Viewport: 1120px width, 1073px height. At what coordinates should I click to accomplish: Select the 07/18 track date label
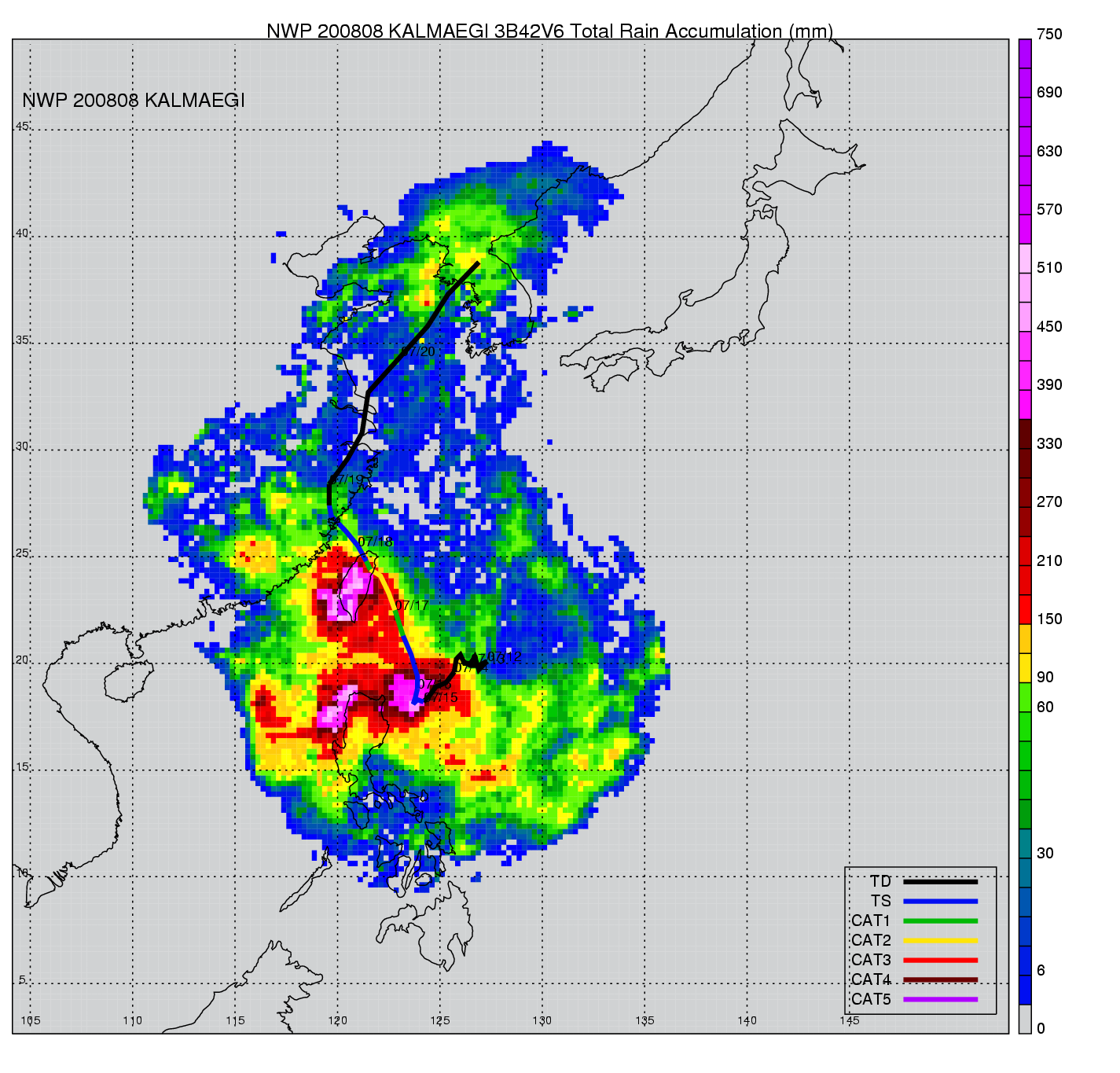(x=375, y=542)
